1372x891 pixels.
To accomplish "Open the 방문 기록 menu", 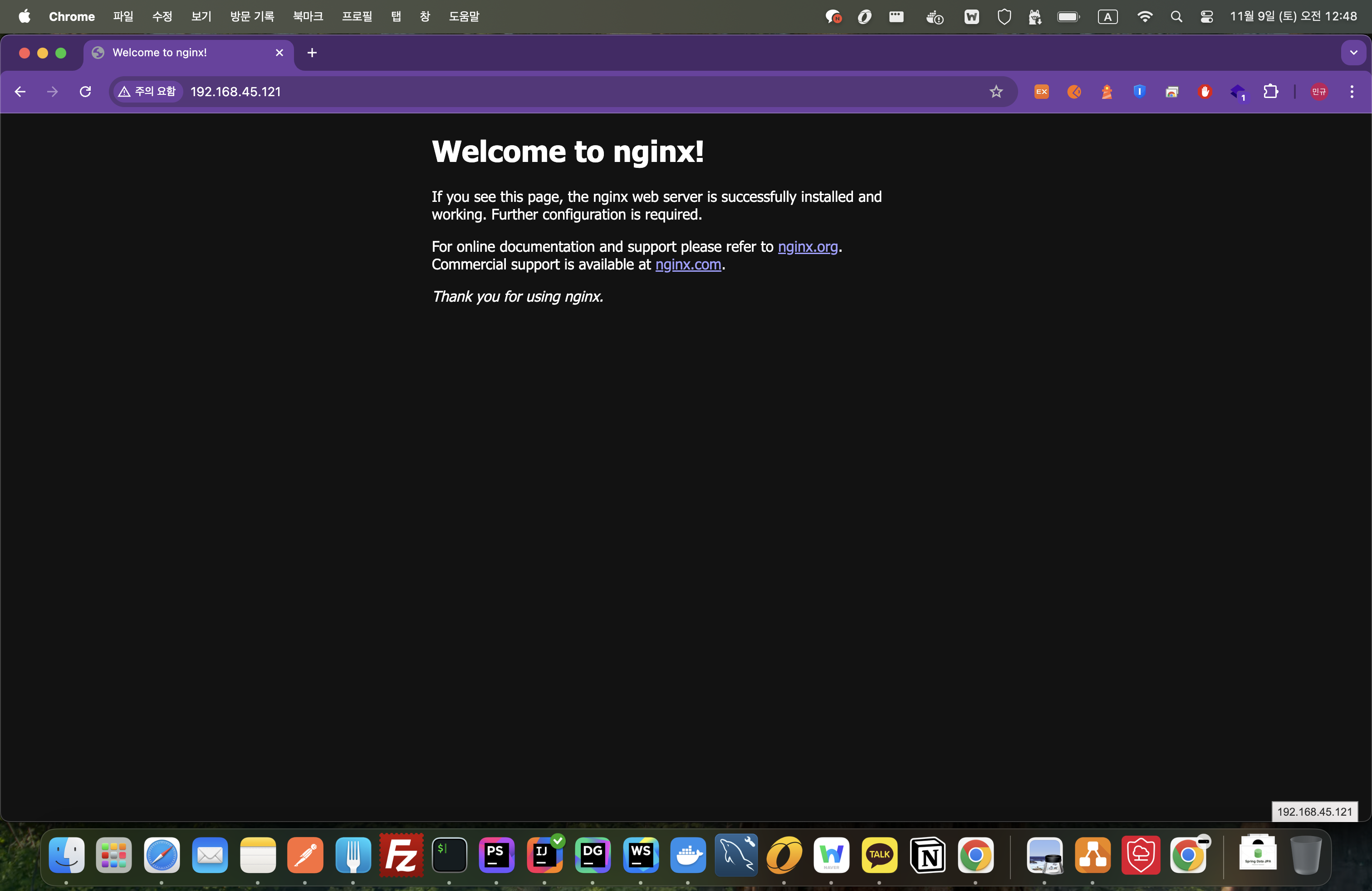I will tap(252, 16).
